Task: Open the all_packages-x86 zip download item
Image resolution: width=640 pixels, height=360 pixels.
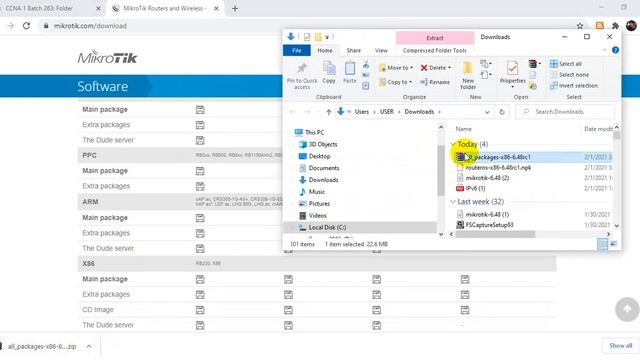Action: (x=42, y=347)
